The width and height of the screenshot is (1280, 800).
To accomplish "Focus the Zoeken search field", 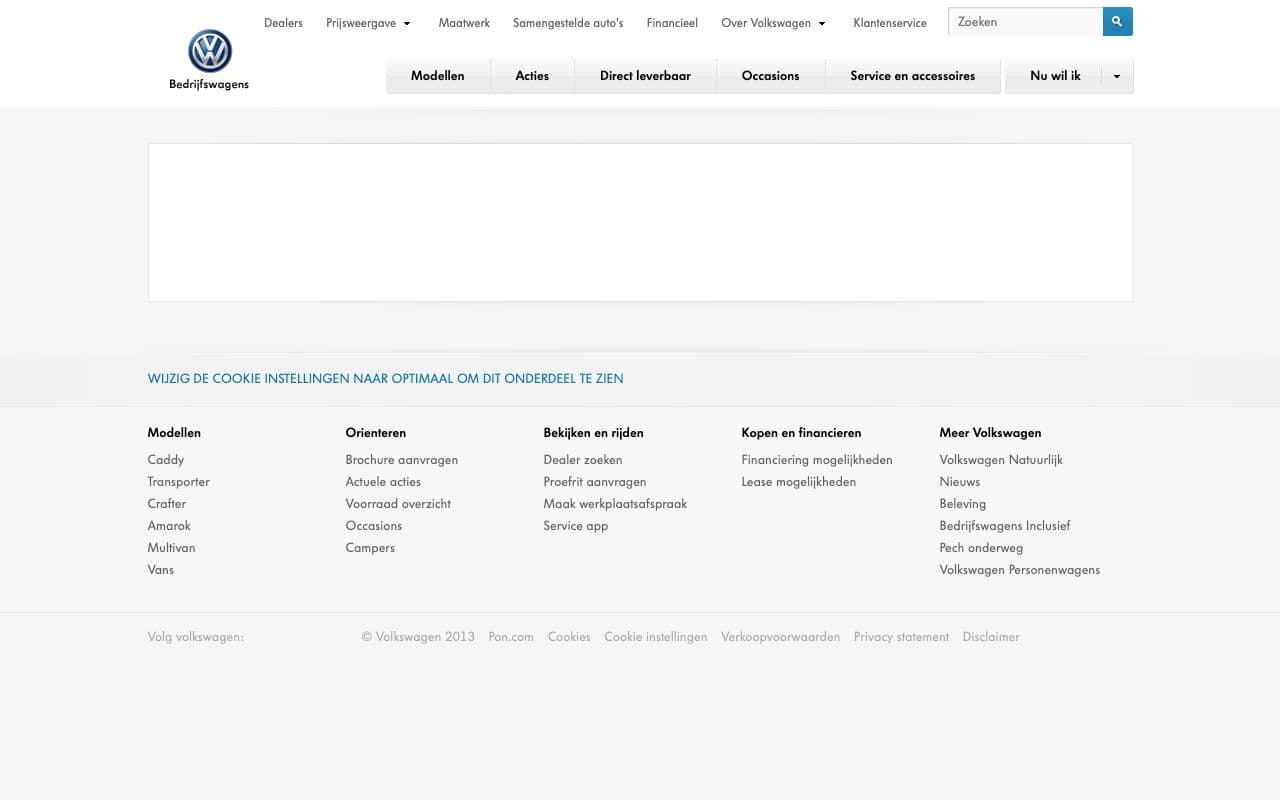I will [1025, 21].
